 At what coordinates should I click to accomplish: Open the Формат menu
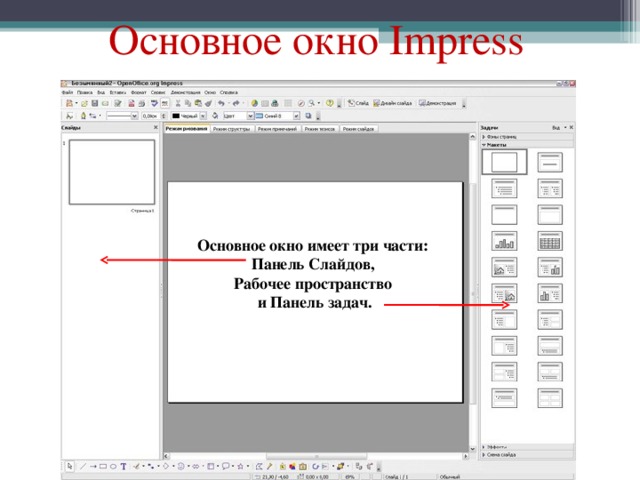click(138, 93)
